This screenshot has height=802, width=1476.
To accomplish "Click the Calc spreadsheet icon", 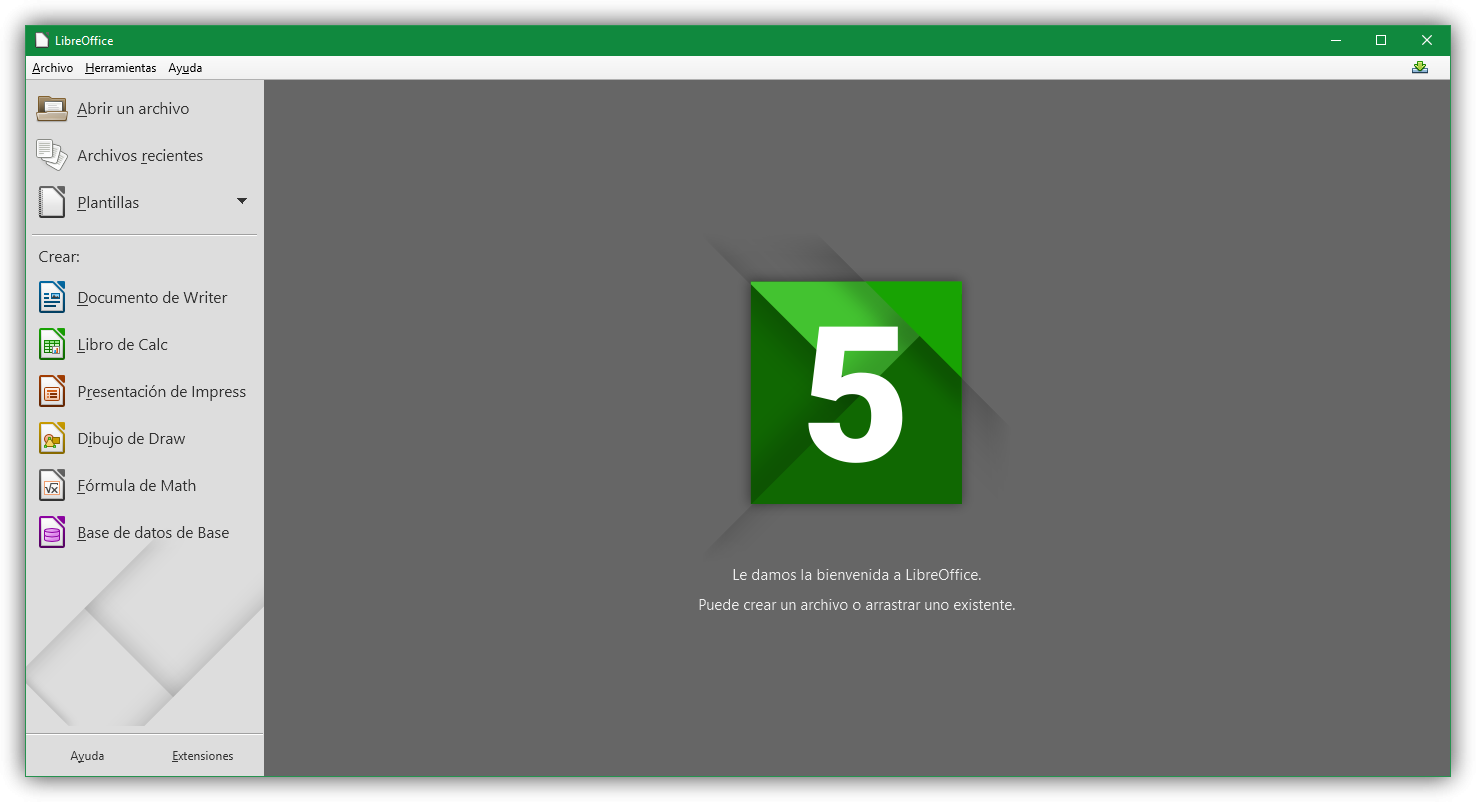I will [x=52, y=344].
